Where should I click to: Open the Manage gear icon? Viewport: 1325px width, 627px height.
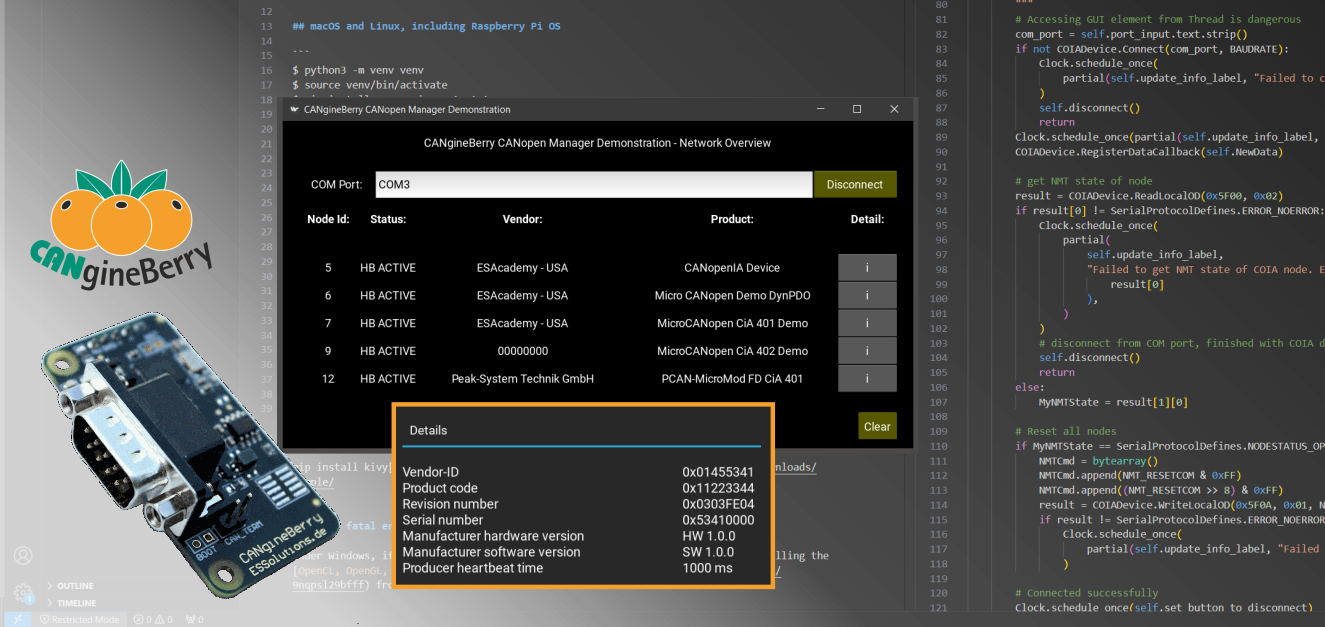pos(22,592)
